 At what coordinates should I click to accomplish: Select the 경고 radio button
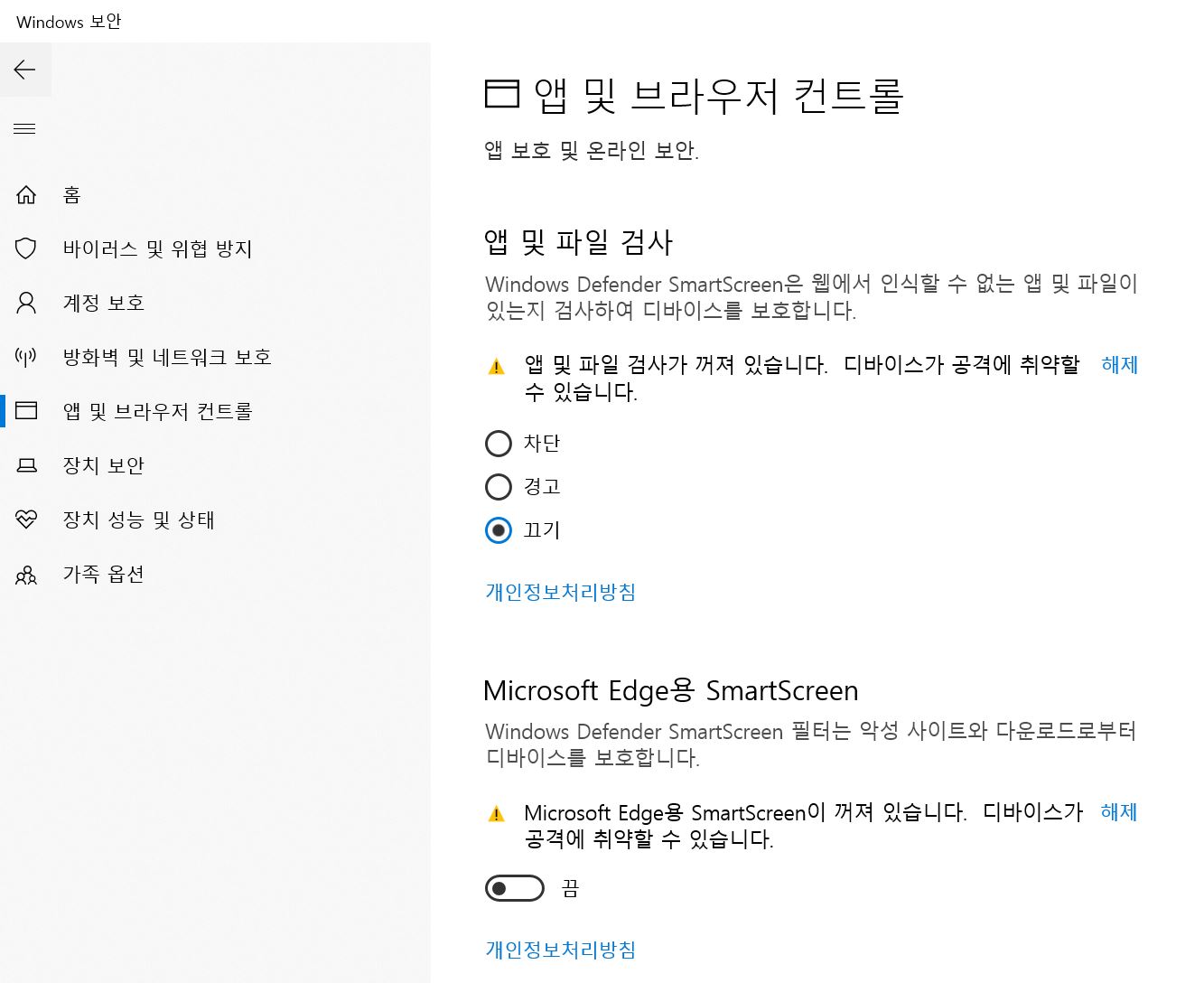499,487
